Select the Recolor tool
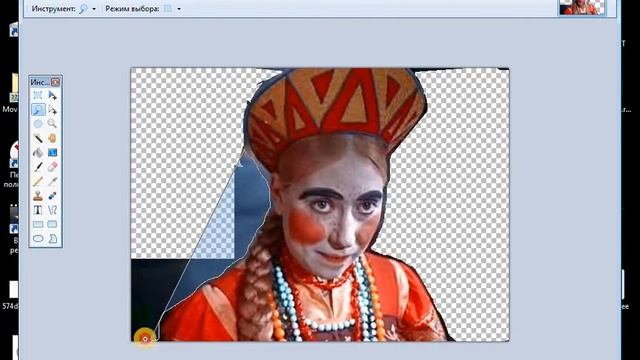 point(52,196)
